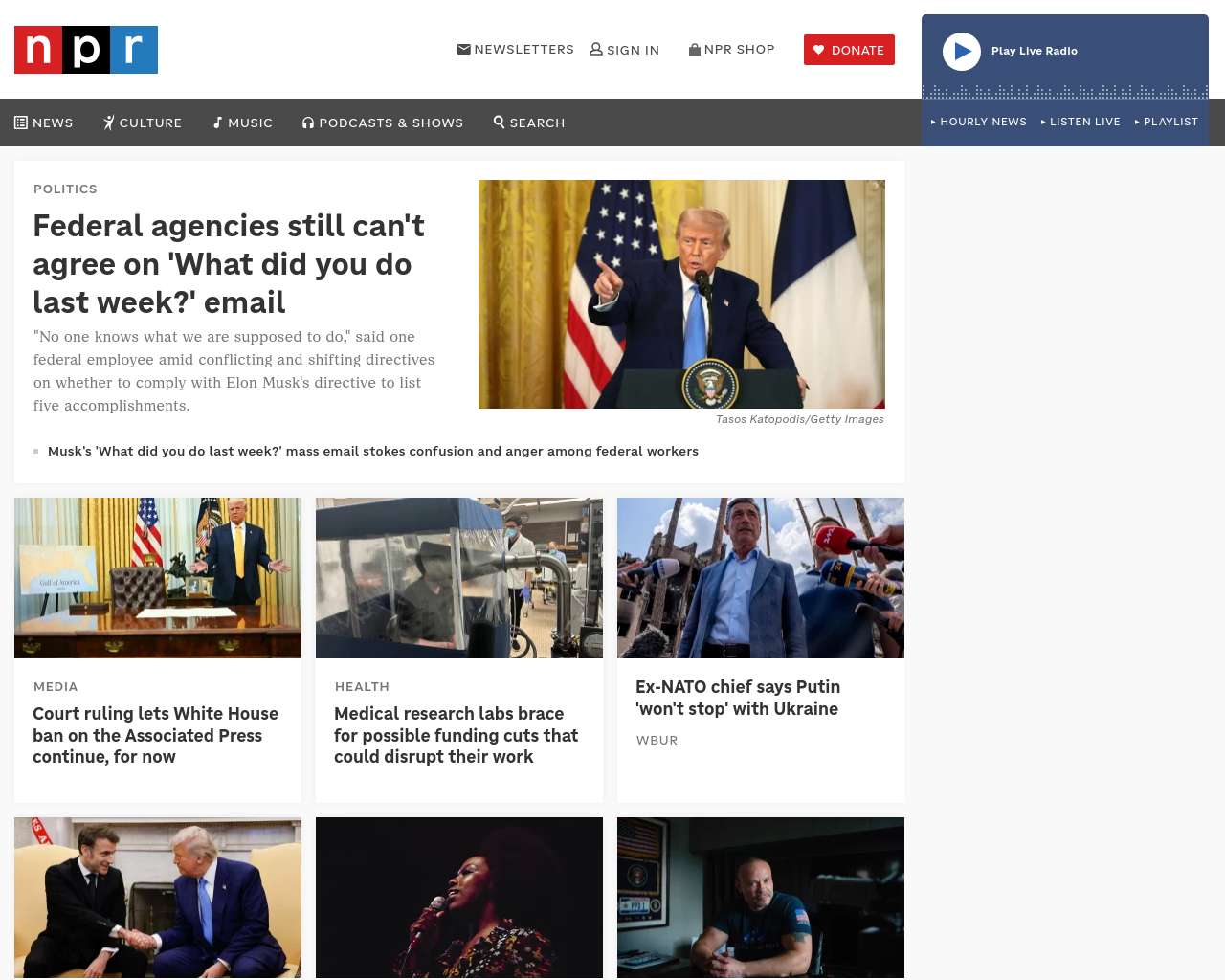Image resolution: width=1225 pixels, height=980 pixels.
Task: Open Ex-NATO chief Putin article
Action: coord(738,698)
